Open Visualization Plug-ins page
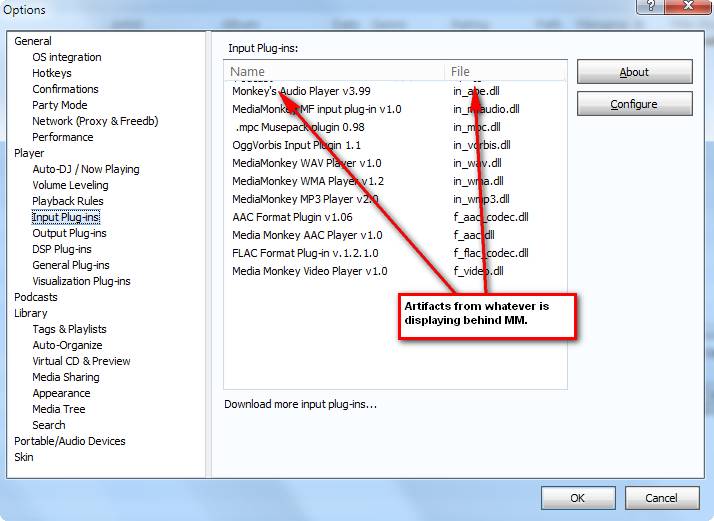 click(81, 281)
